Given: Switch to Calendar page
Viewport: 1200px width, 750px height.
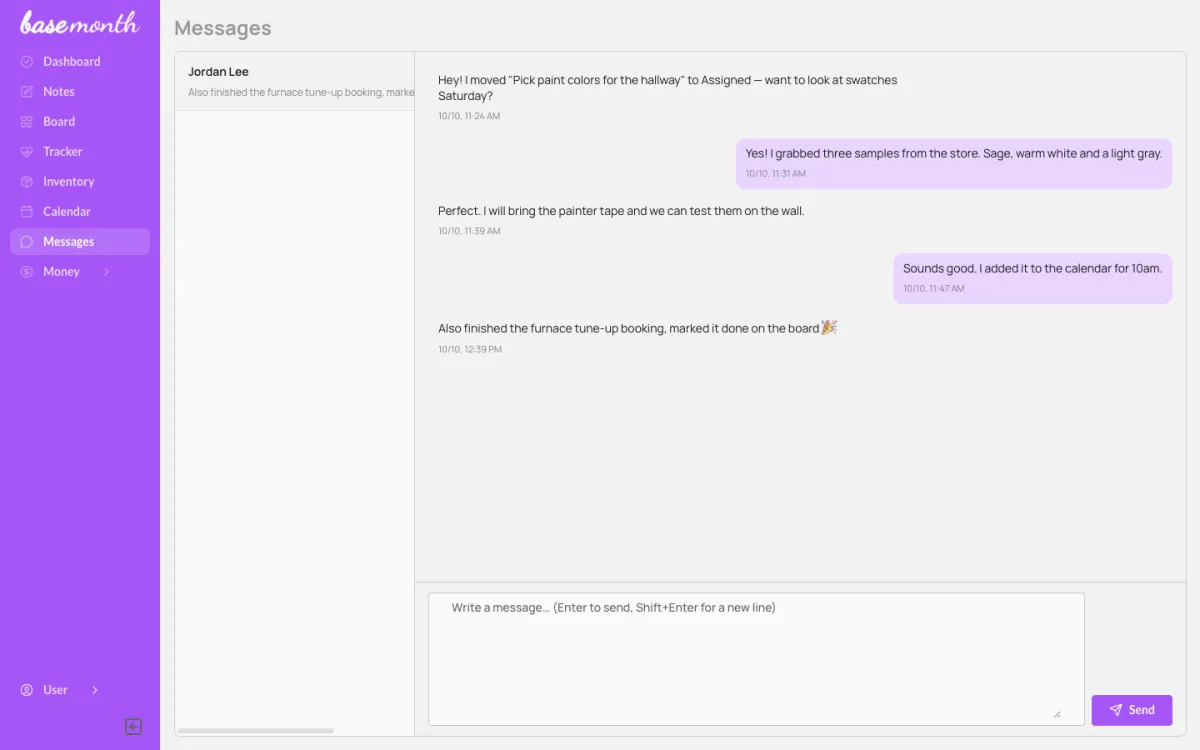Looking at the screenshot, I should pyautogui.click(x=80, y=212).
